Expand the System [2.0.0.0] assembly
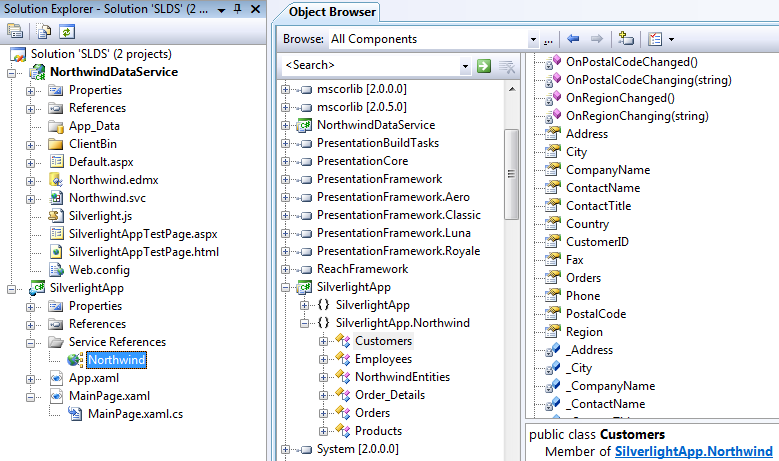Screen dimensions: 779x461 click(x=285, y=450)
